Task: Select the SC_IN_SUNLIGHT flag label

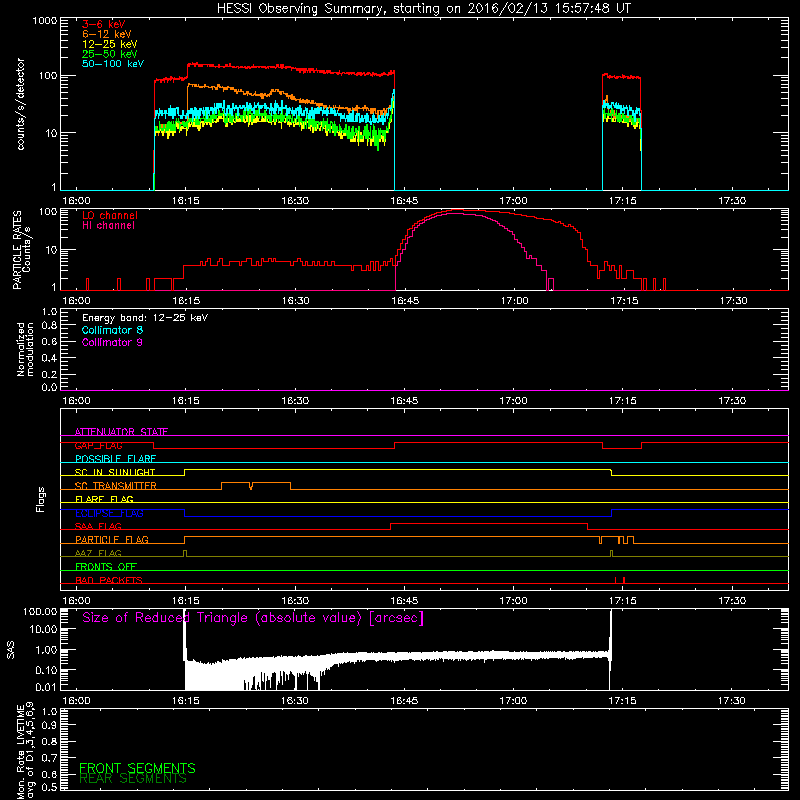Action: (115, 472)
